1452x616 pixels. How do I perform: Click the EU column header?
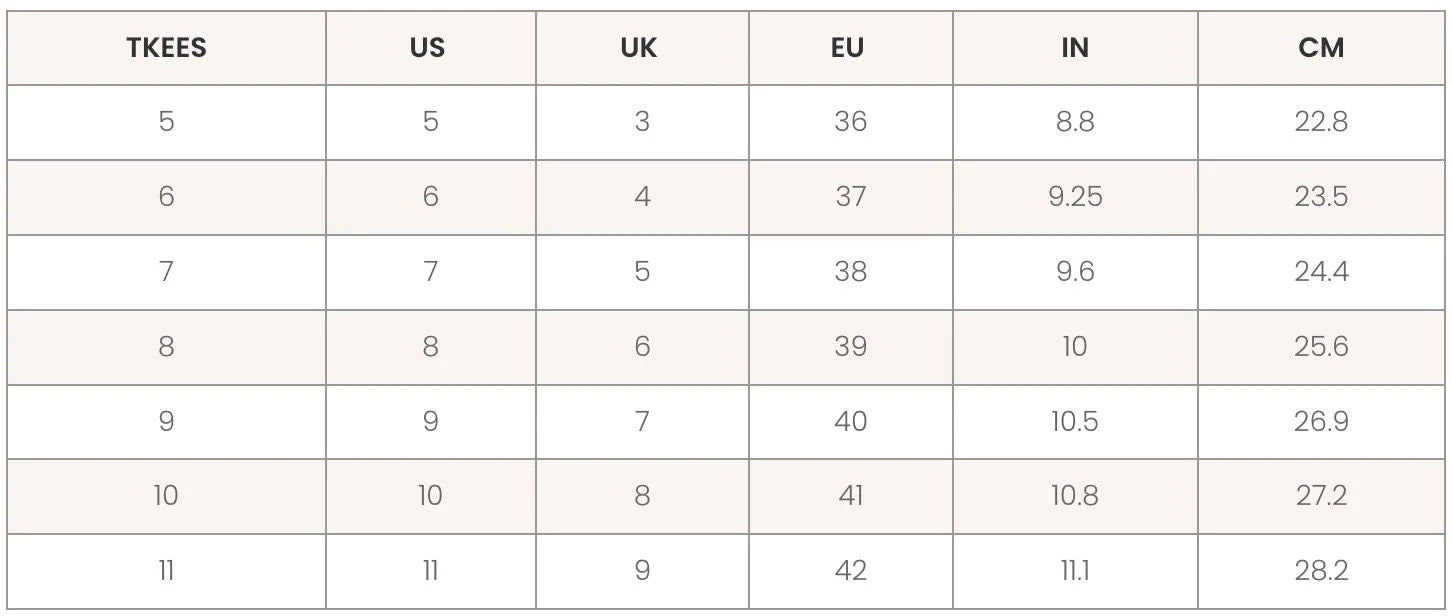point(848,48)
